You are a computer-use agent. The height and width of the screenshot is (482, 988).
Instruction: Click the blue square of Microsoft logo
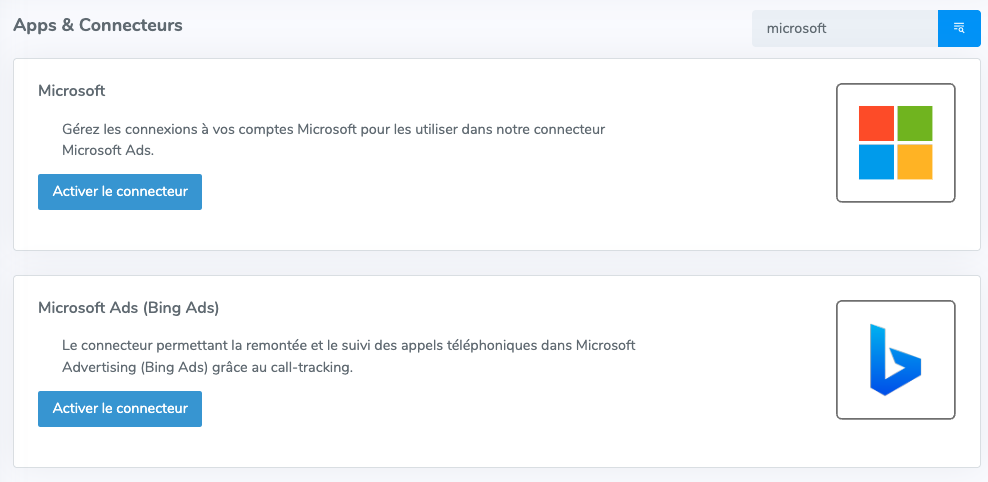[876, 162]
